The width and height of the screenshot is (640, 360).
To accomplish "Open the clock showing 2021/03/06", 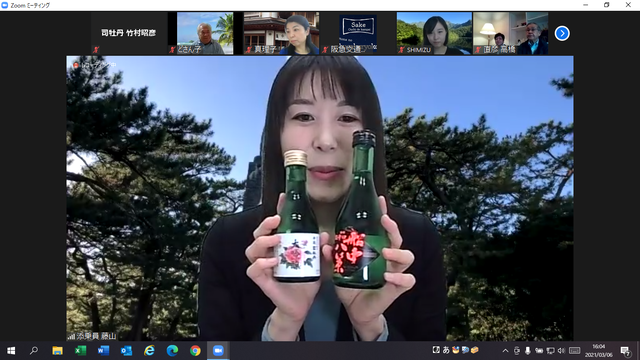I will 599,351.
